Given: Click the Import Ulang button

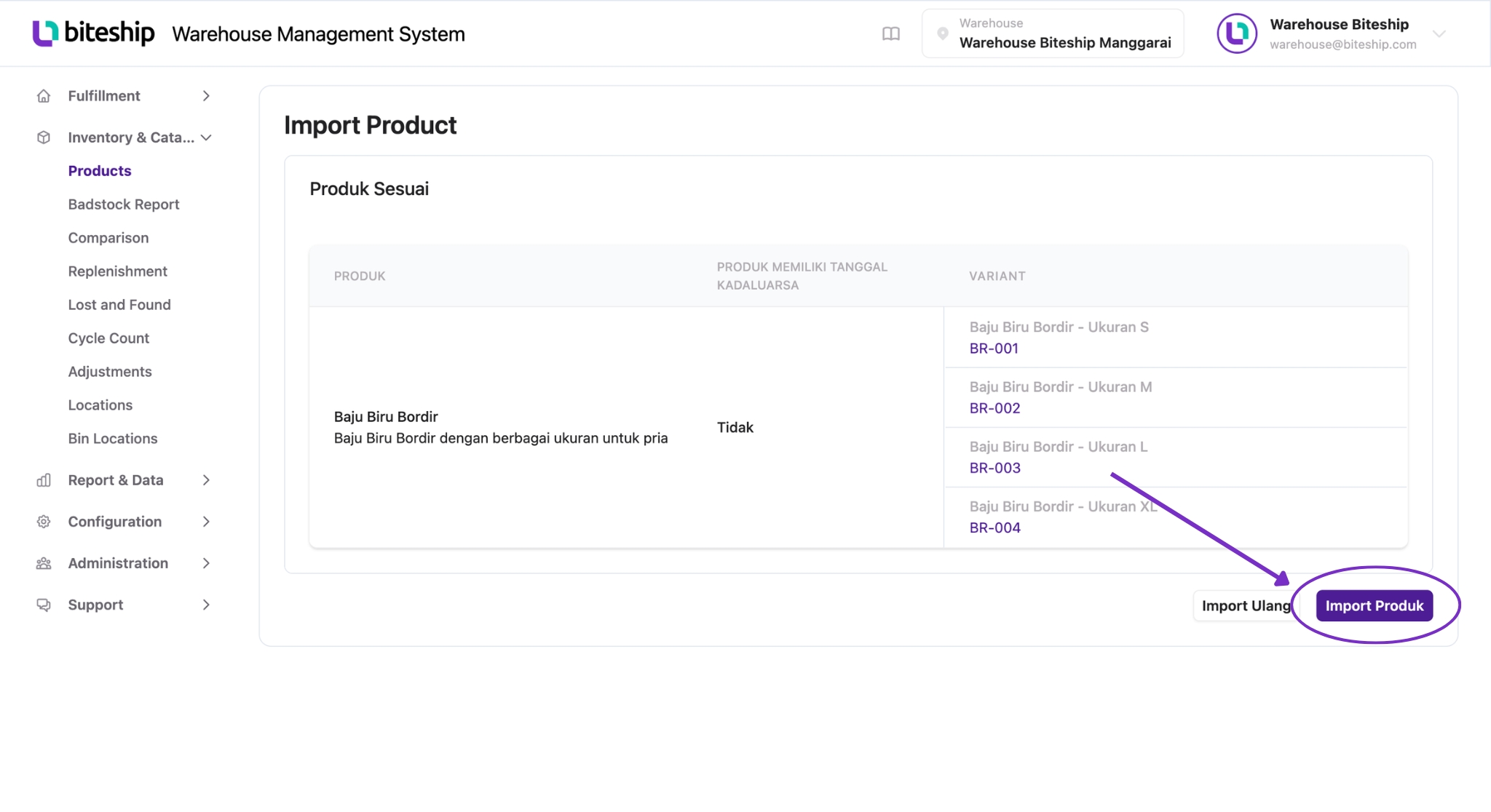Looking at the screenshot, I should (x=1246, y=606).
